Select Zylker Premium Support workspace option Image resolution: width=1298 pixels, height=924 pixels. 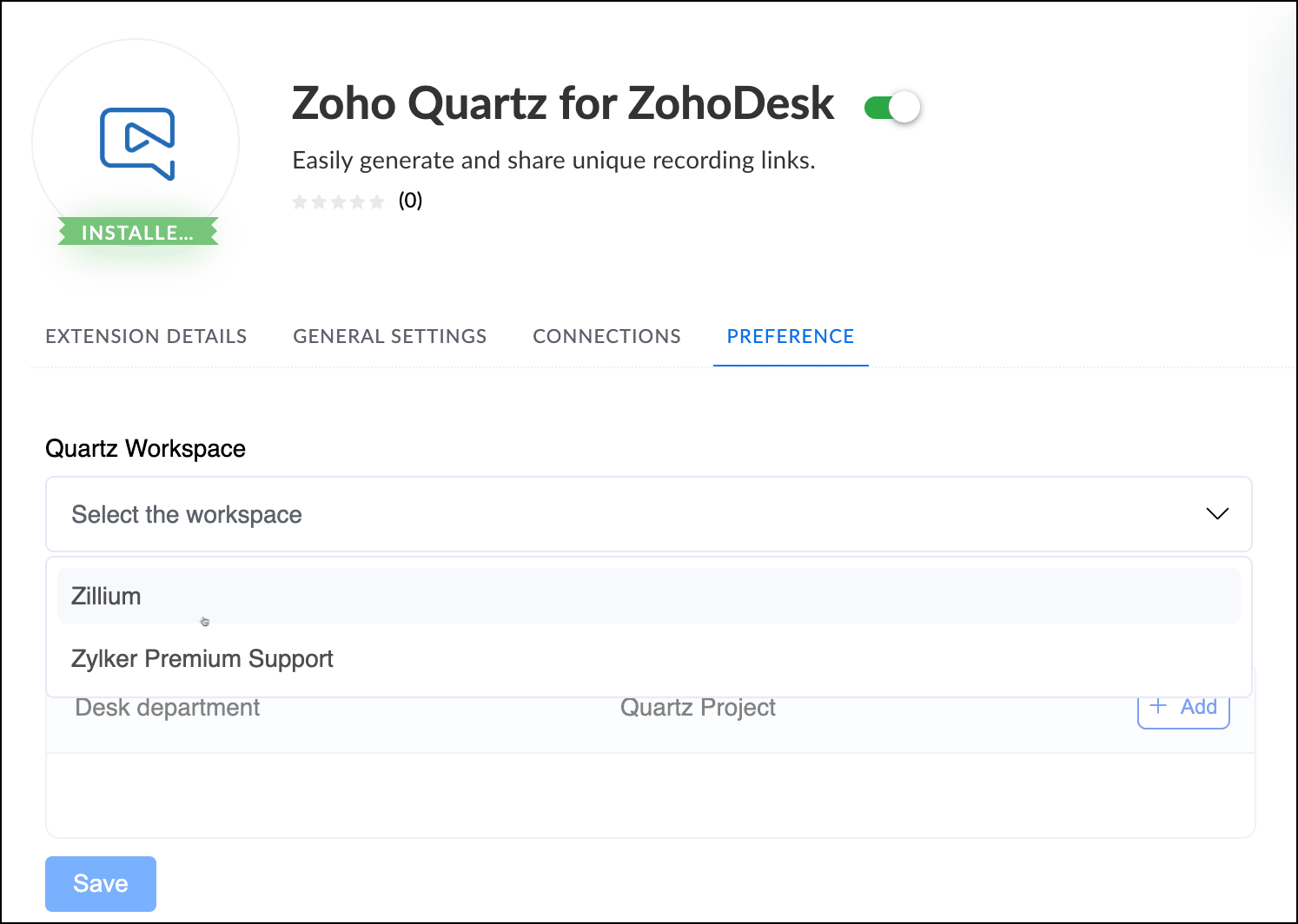(x=202, y=659)
